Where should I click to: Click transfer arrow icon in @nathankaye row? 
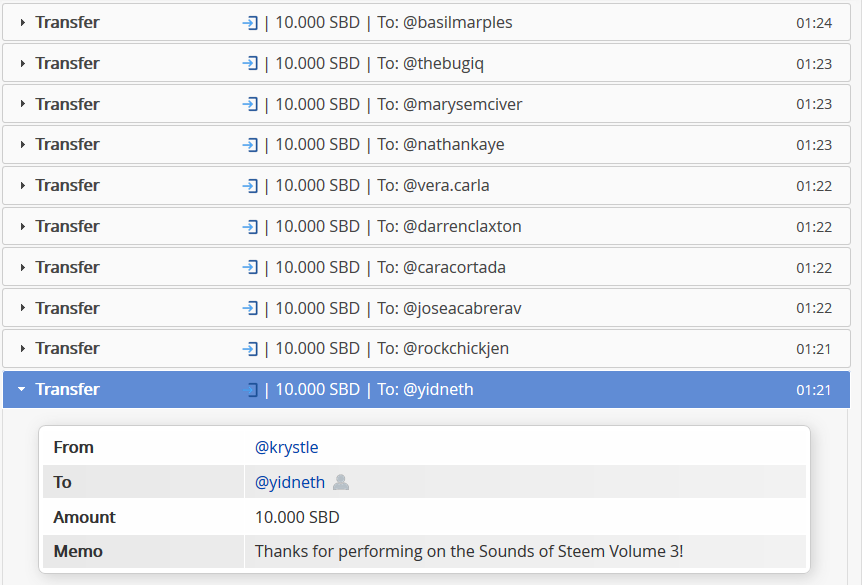tap(250, 145)
